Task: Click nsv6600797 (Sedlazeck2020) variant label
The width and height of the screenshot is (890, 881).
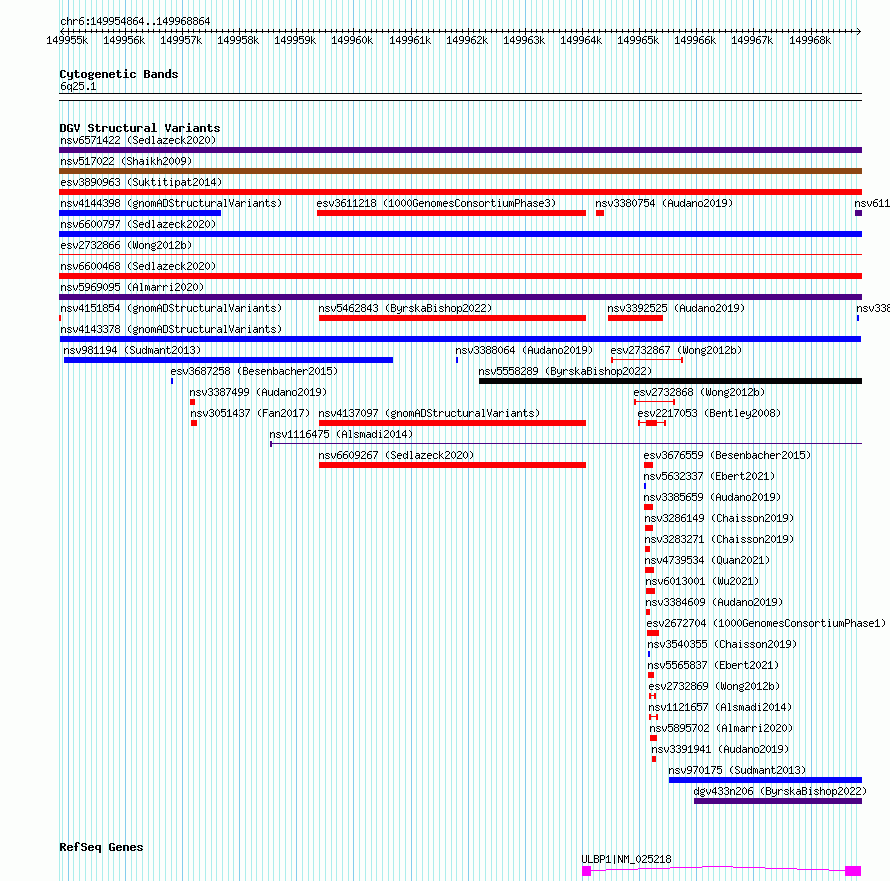Action: (x=138, y=224)
